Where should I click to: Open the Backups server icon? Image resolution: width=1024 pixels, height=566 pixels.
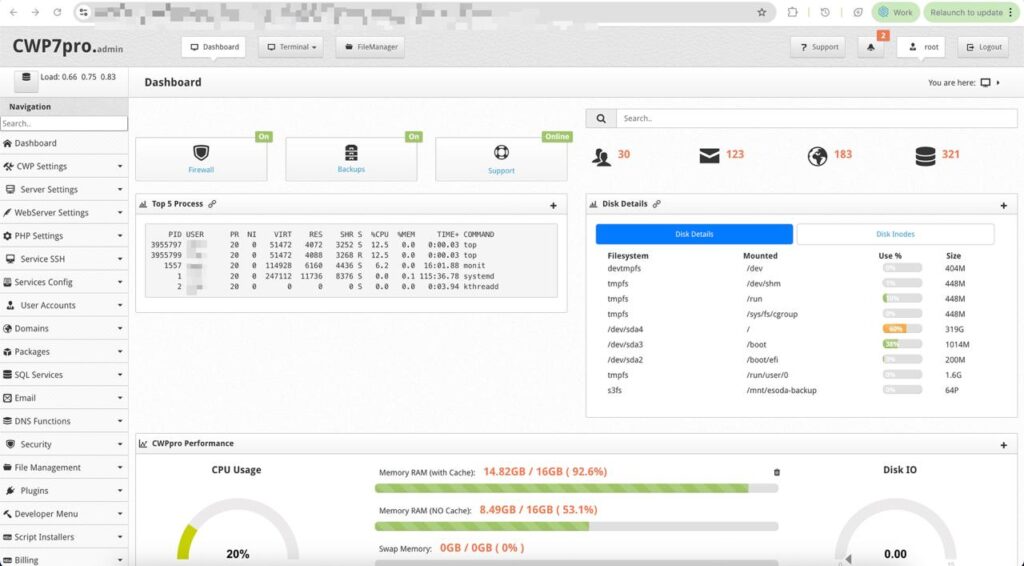351,153
